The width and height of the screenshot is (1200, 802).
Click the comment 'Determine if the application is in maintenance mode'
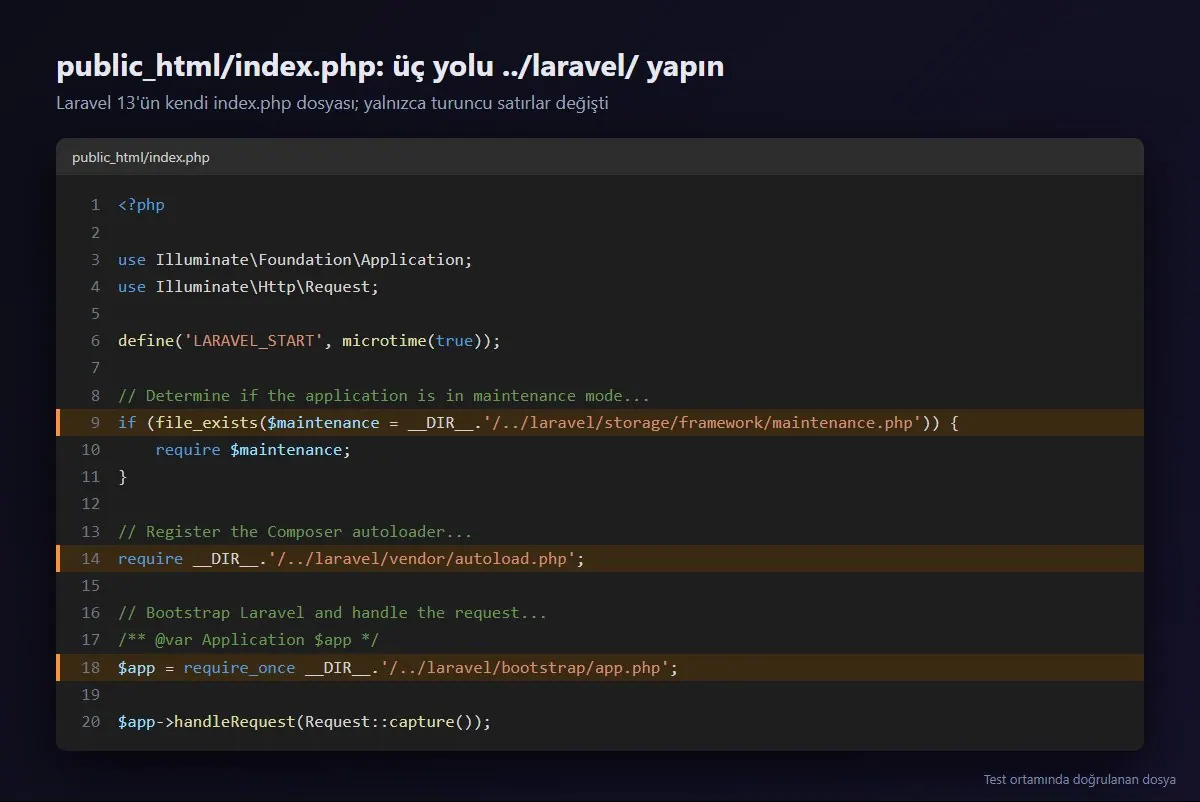tap(384, 395)
